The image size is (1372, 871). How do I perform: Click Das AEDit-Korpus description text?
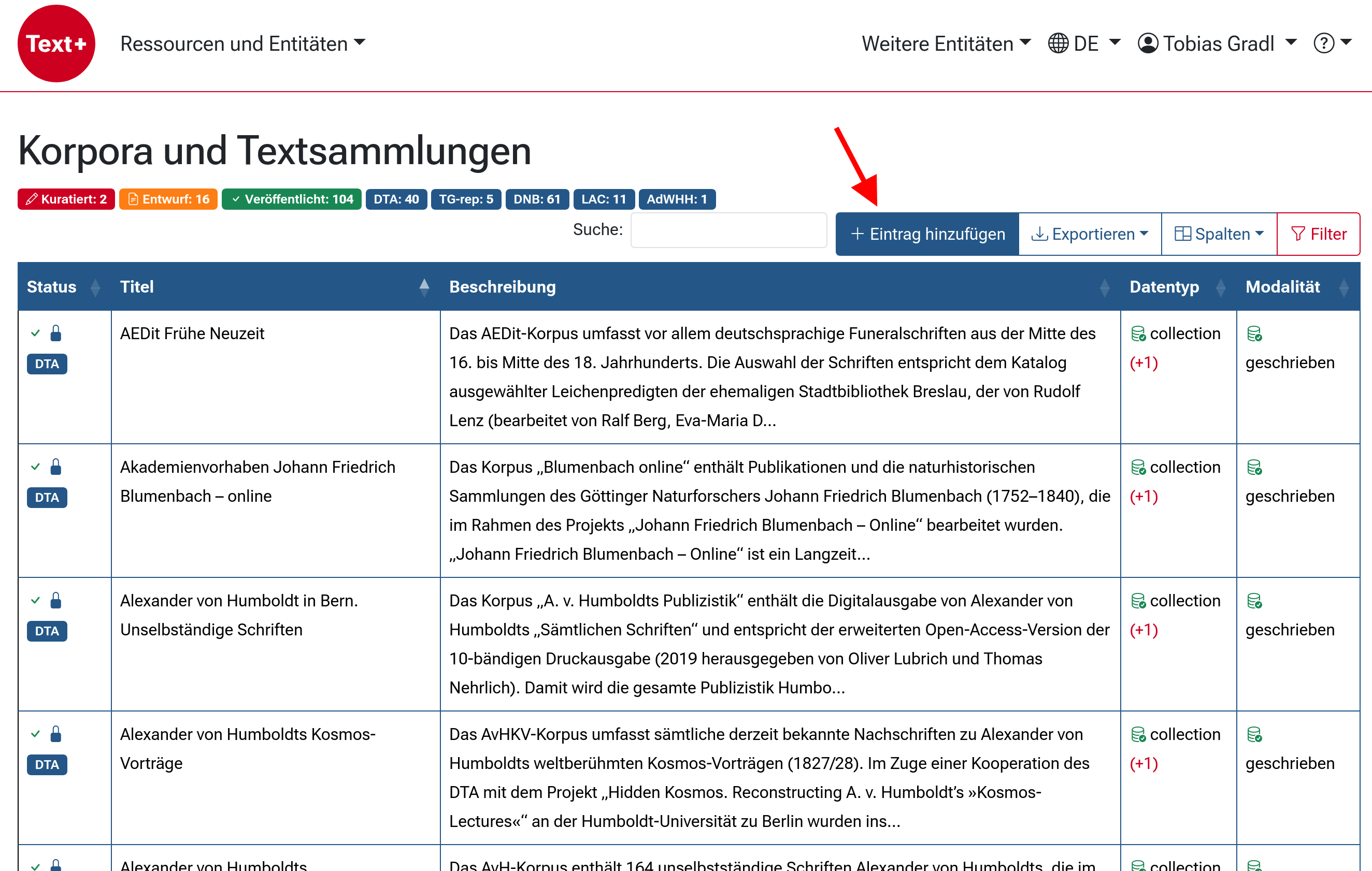click(772, 377)
